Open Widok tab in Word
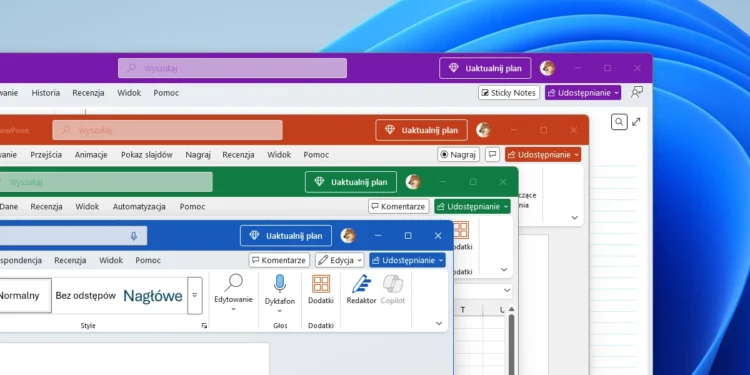Screen dimensions: 750x375 coord(111,260)
